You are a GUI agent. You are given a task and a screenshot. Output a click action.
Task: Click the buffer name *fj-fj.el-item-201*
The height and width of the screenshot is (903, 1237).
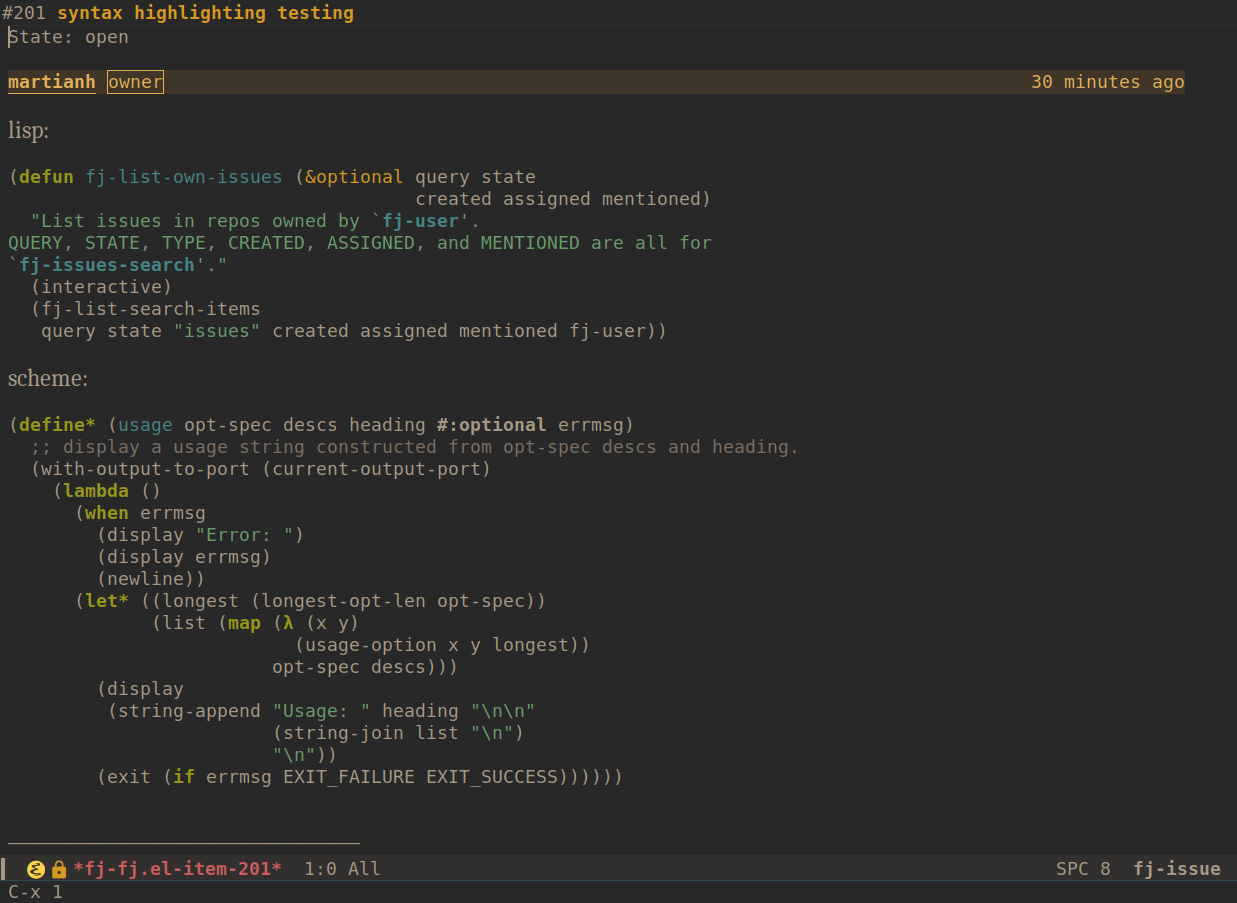[x=178, y=868]
